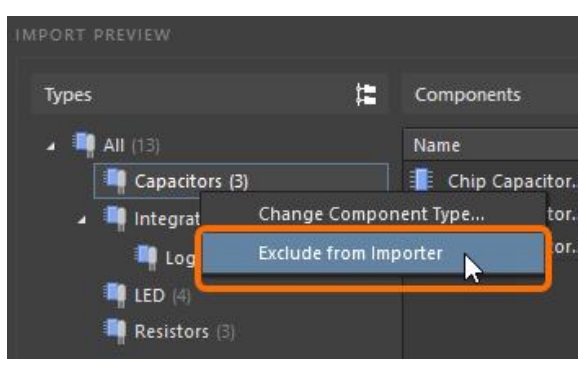Viewport: 587px width, 375px height.
Task: Click the Types panel header label
Action: coord(68,95)
